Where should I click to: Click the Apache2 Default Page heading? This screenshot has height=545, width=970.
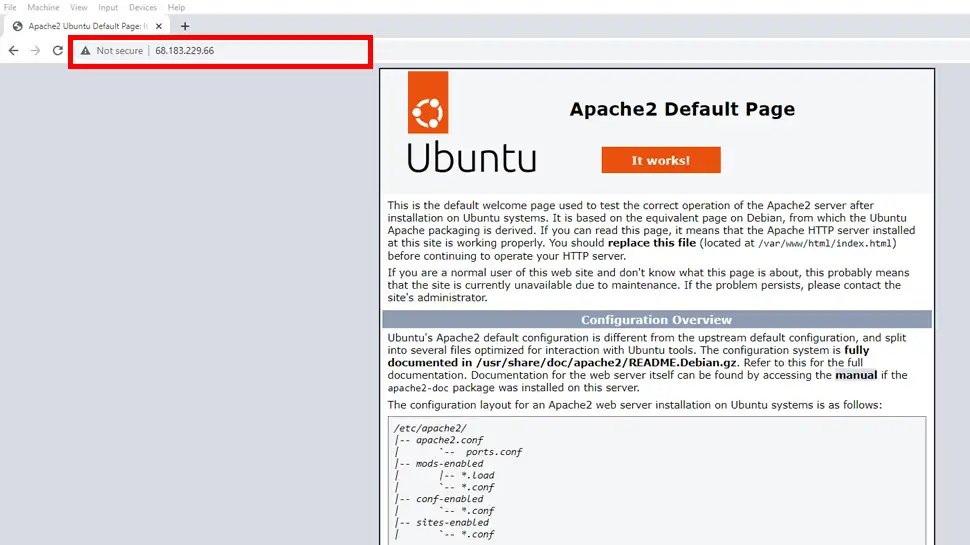click(x=682, y=109)
